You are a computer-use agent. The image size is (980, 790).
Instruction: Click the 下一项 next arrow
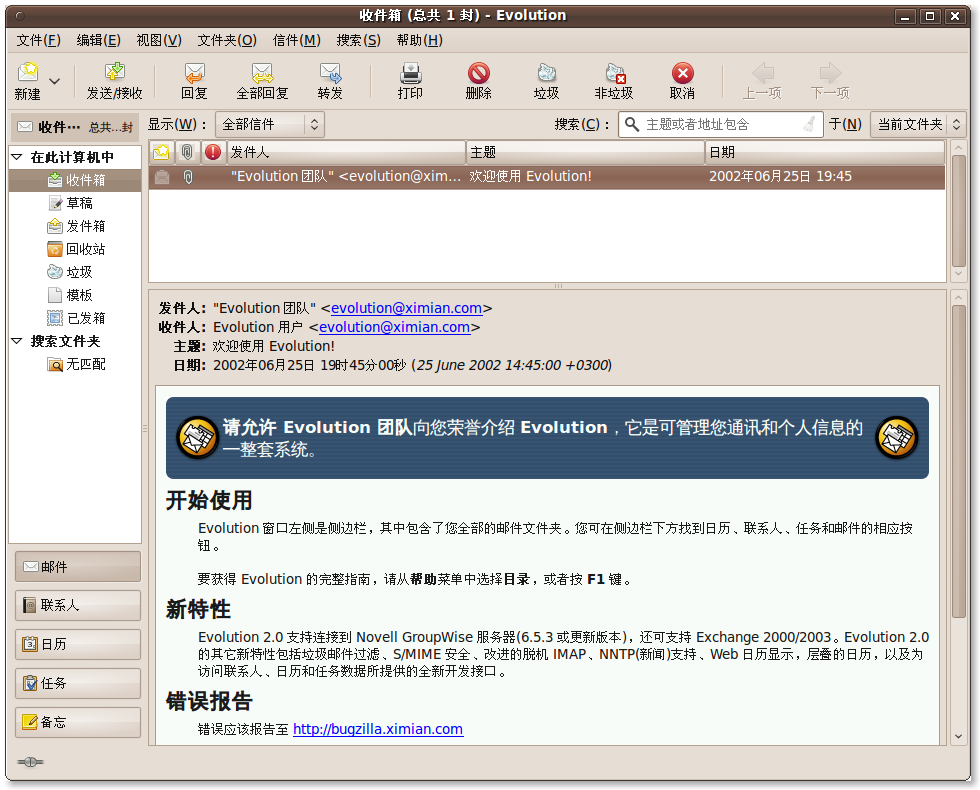(x=830, y=72)
